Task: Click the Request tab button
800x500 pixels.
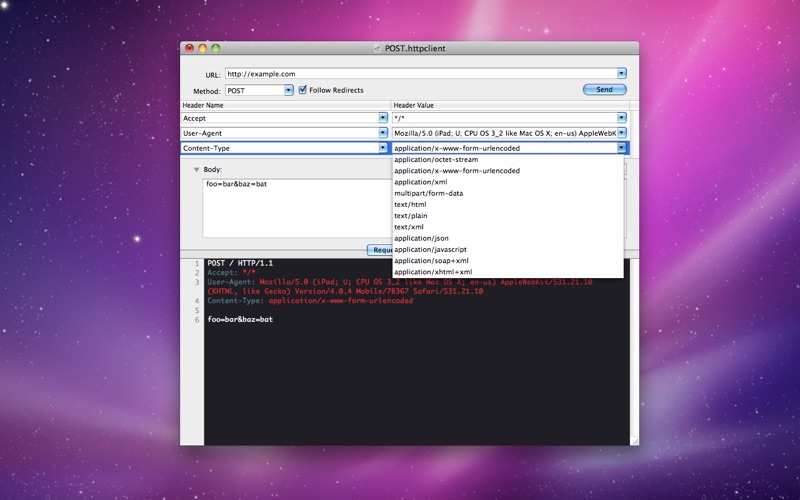Action: (x=380, y=250)
